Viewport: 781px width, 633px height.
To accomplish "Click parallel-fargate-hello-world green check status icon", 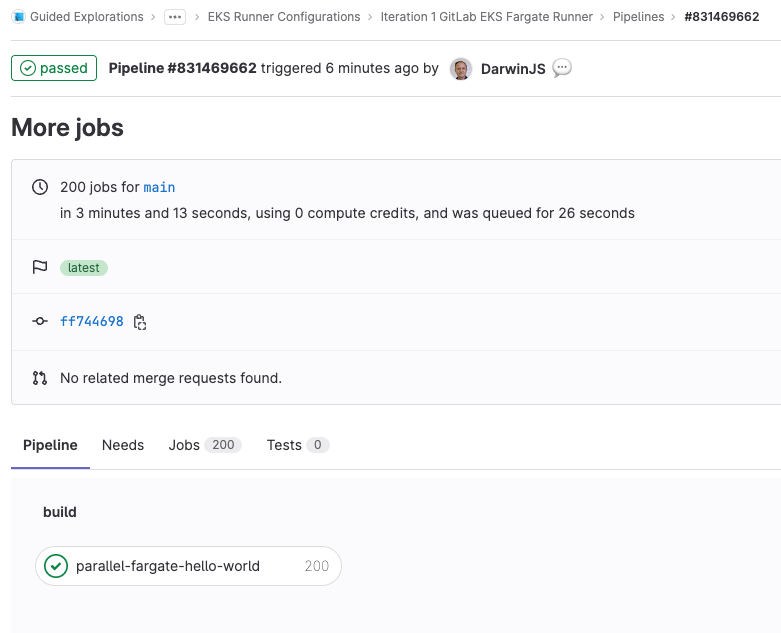I will coord(56,566).
